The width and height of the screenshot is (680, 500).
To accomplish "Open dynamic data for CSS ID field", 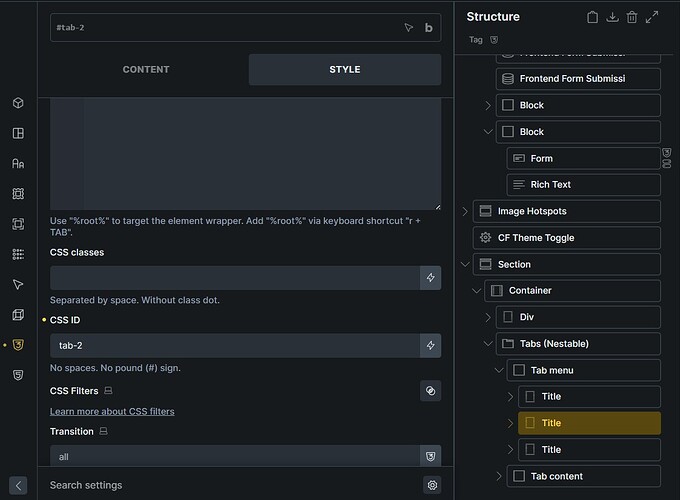I will tap(430, 345).
